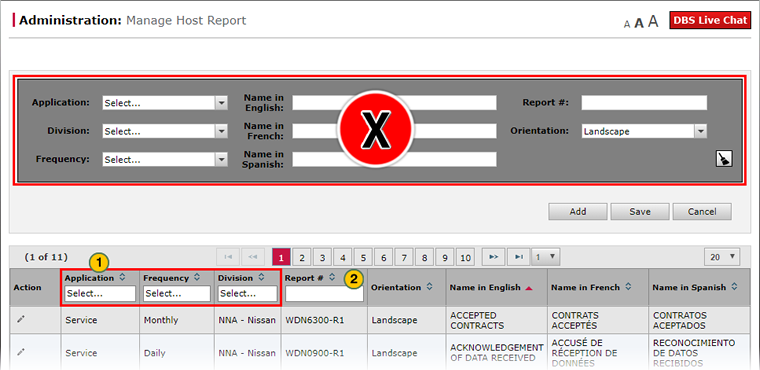The width and height of the screenshot is (760, 370).
Task: Sort by Division column arrows
Action: (x=261, y=278)
